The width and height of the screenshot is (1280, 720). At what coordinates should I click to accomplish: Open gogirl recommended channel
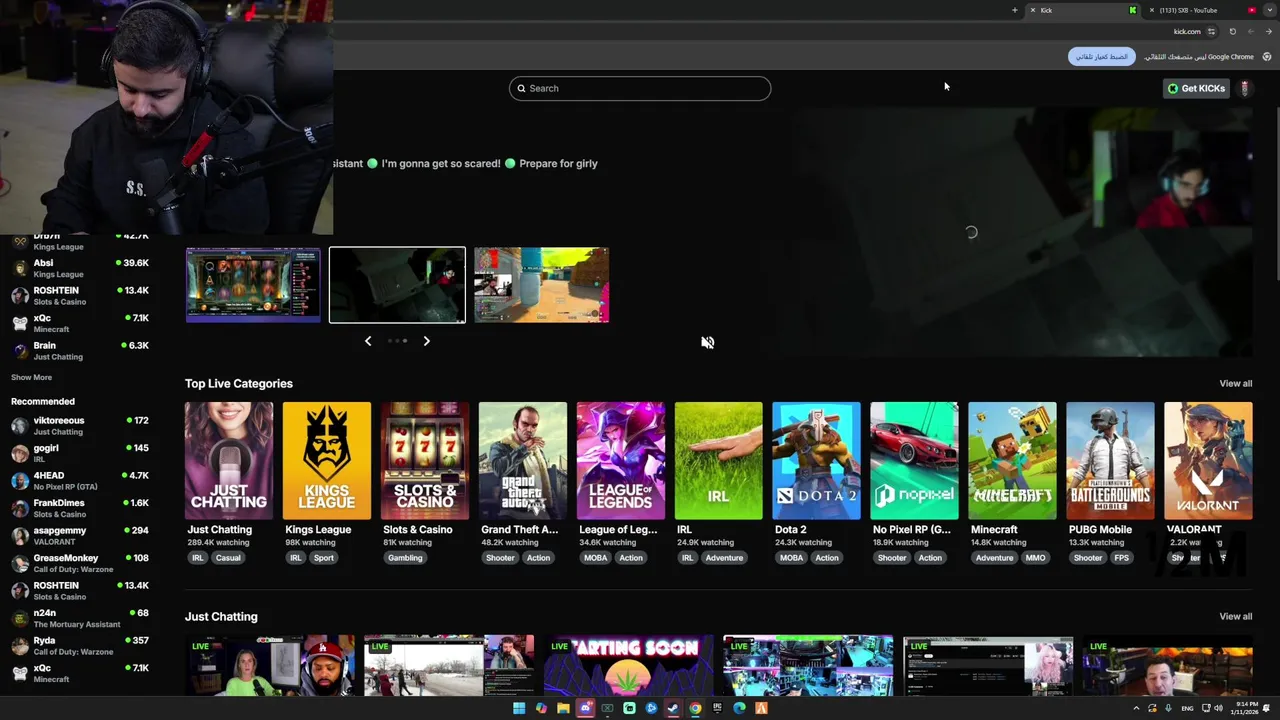(80, 453)
